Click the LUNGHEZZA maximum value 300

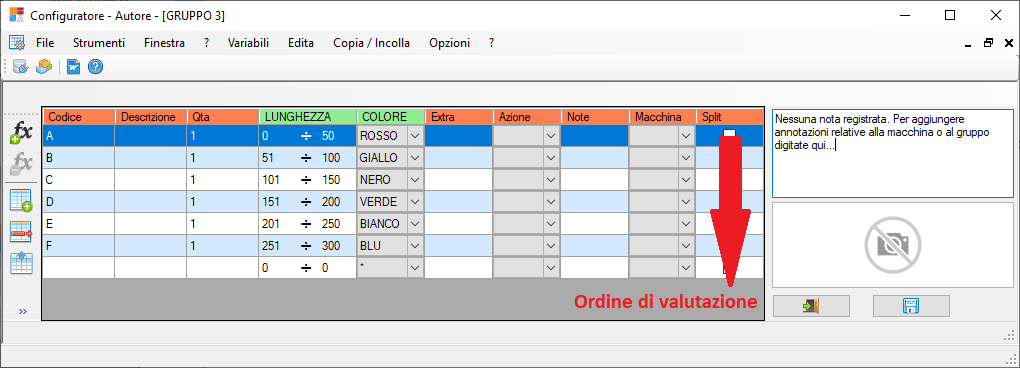331,246
